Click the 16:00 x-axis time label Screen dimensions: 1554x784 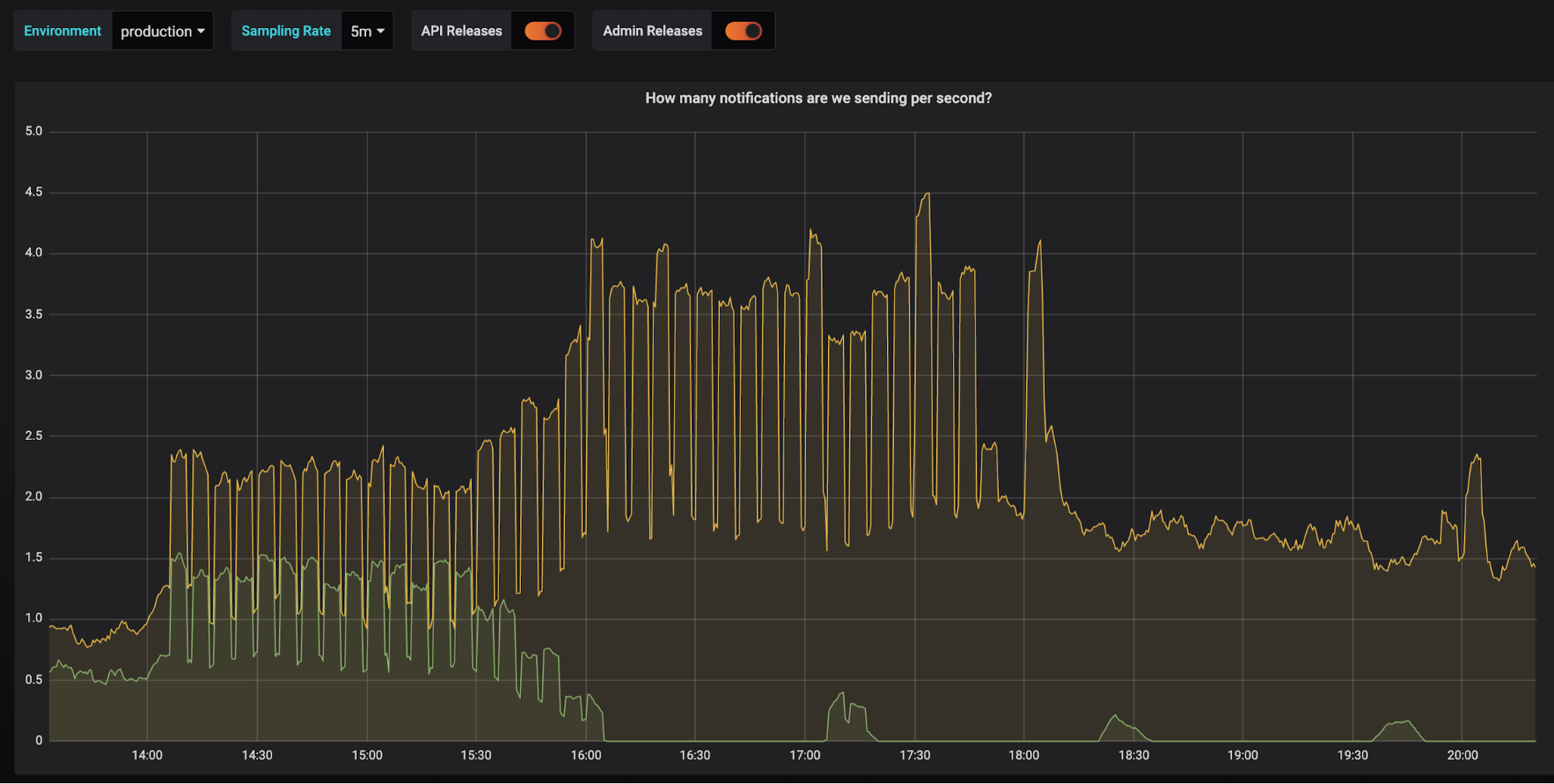point(585,755)
